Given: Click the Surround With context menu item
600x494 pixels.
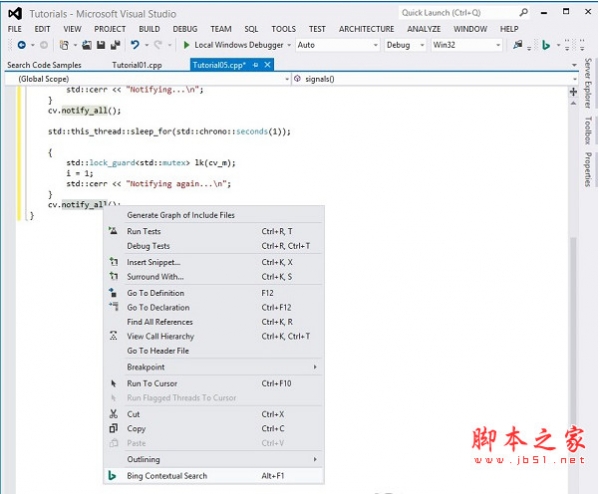Looking at the screenshot, I should point(214,277).
